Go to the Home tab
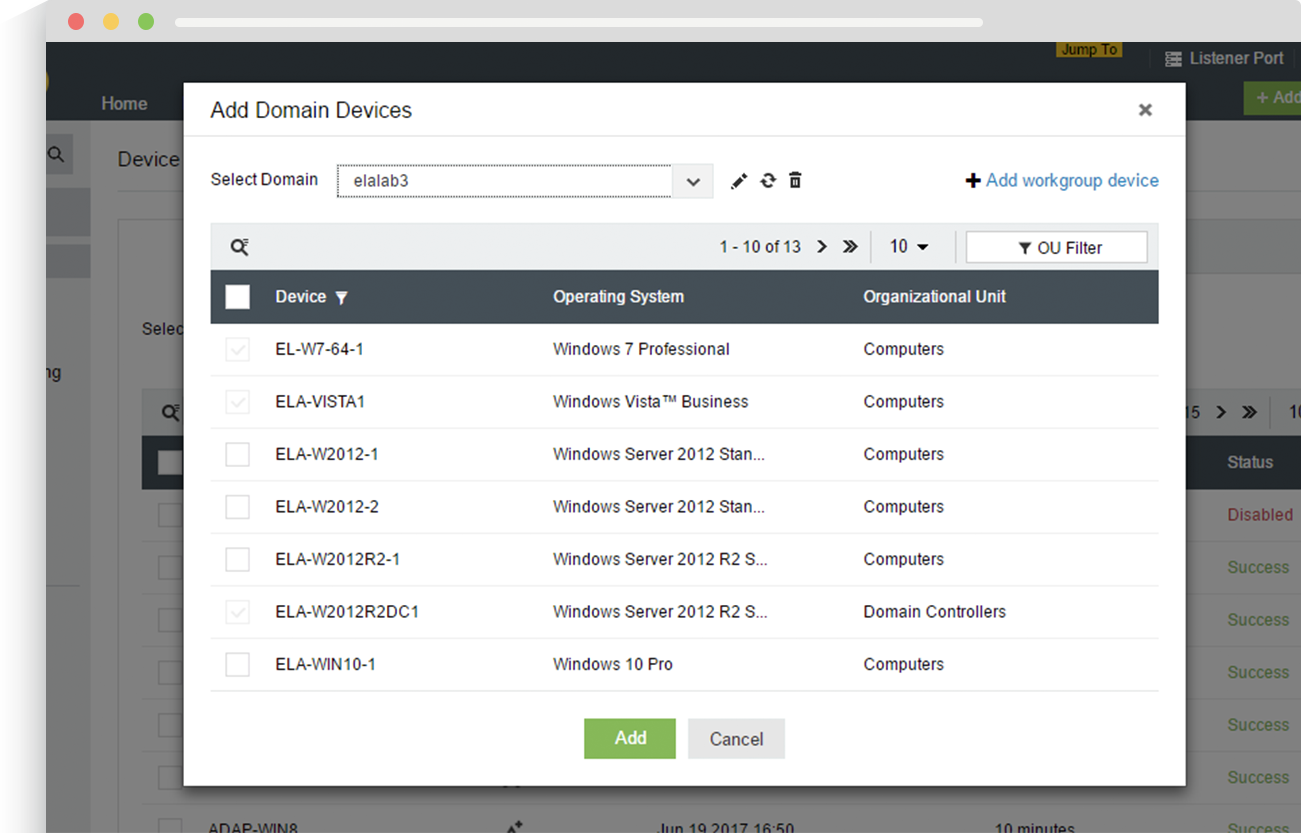The height and width of the screenshot is (833, 1301). click(124, 103)
